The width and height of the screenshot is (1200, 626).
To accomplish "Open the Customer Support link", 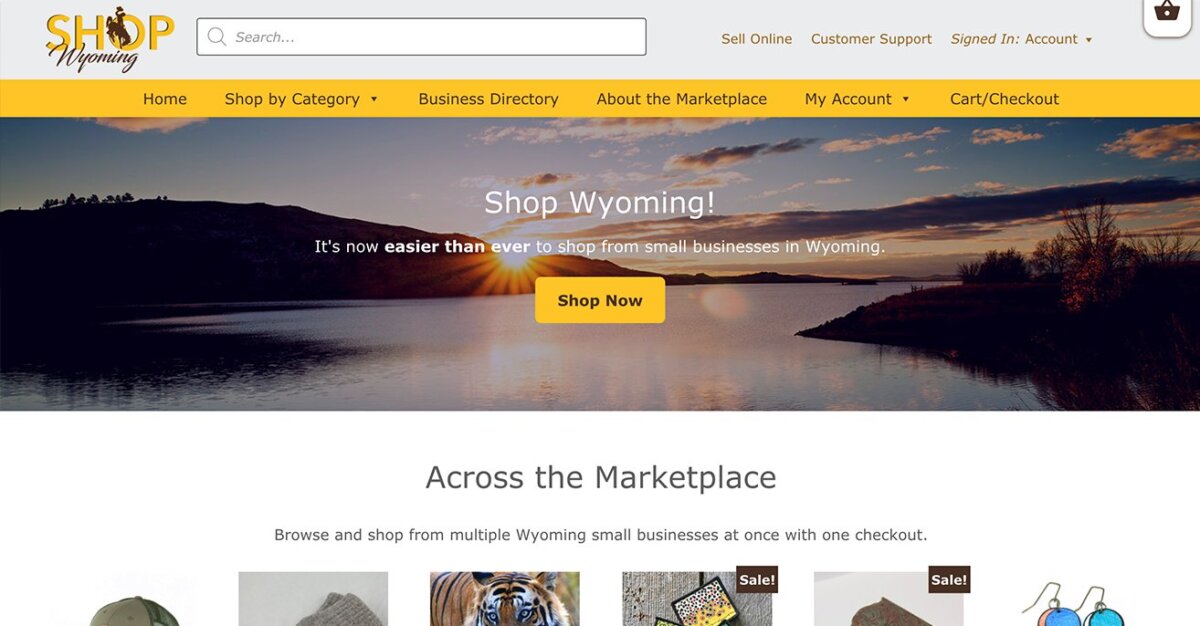I will (x=871, y=39).
